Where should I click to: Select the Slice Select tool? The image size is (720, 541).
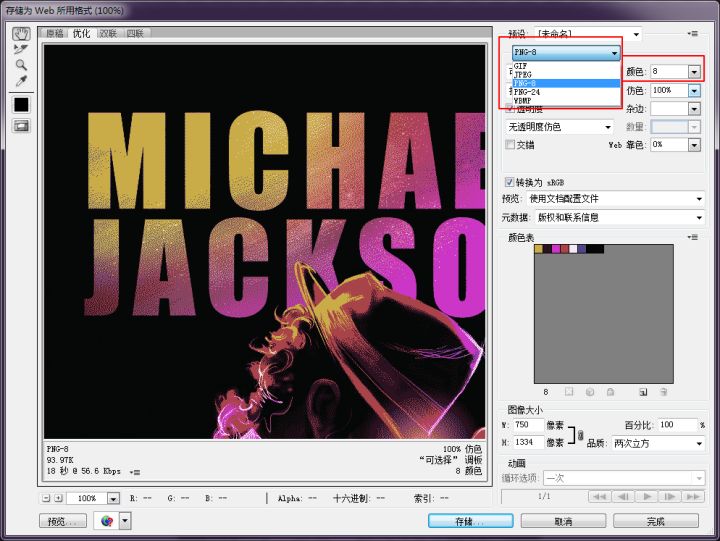click(21, 49)
